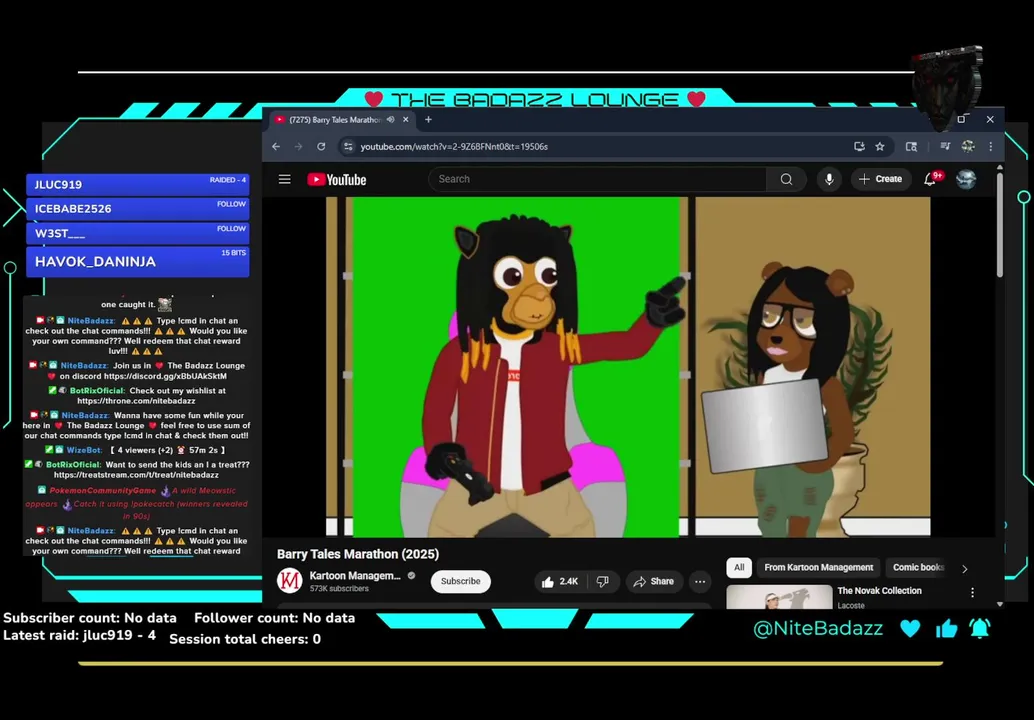Open the Chrome three-dot menu
Viewport: 1034px width, 720px height.
click(990, 146)
